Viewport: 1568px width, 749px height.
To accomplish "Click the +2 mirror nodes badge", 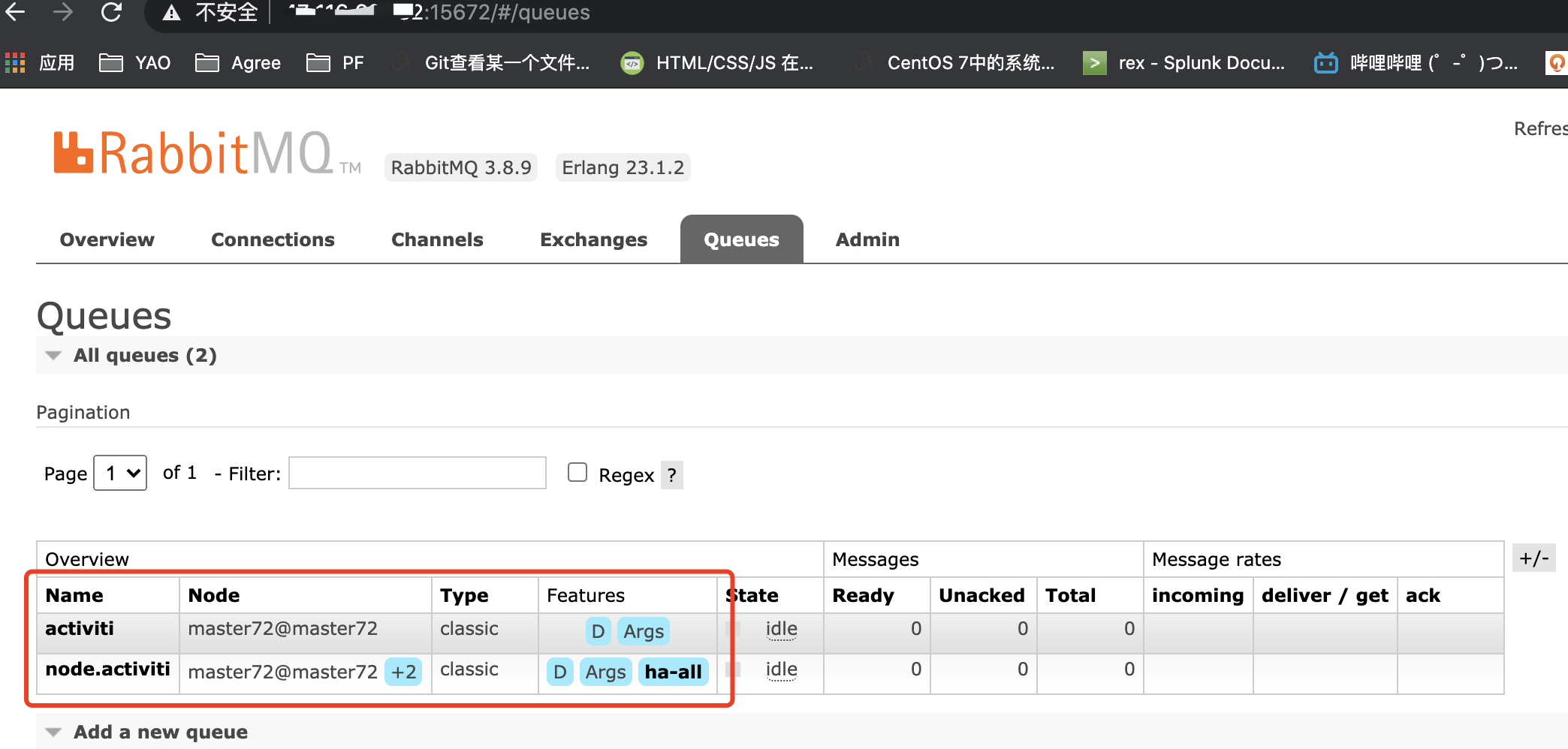I will pyautogui.click(x=403, y=672).
